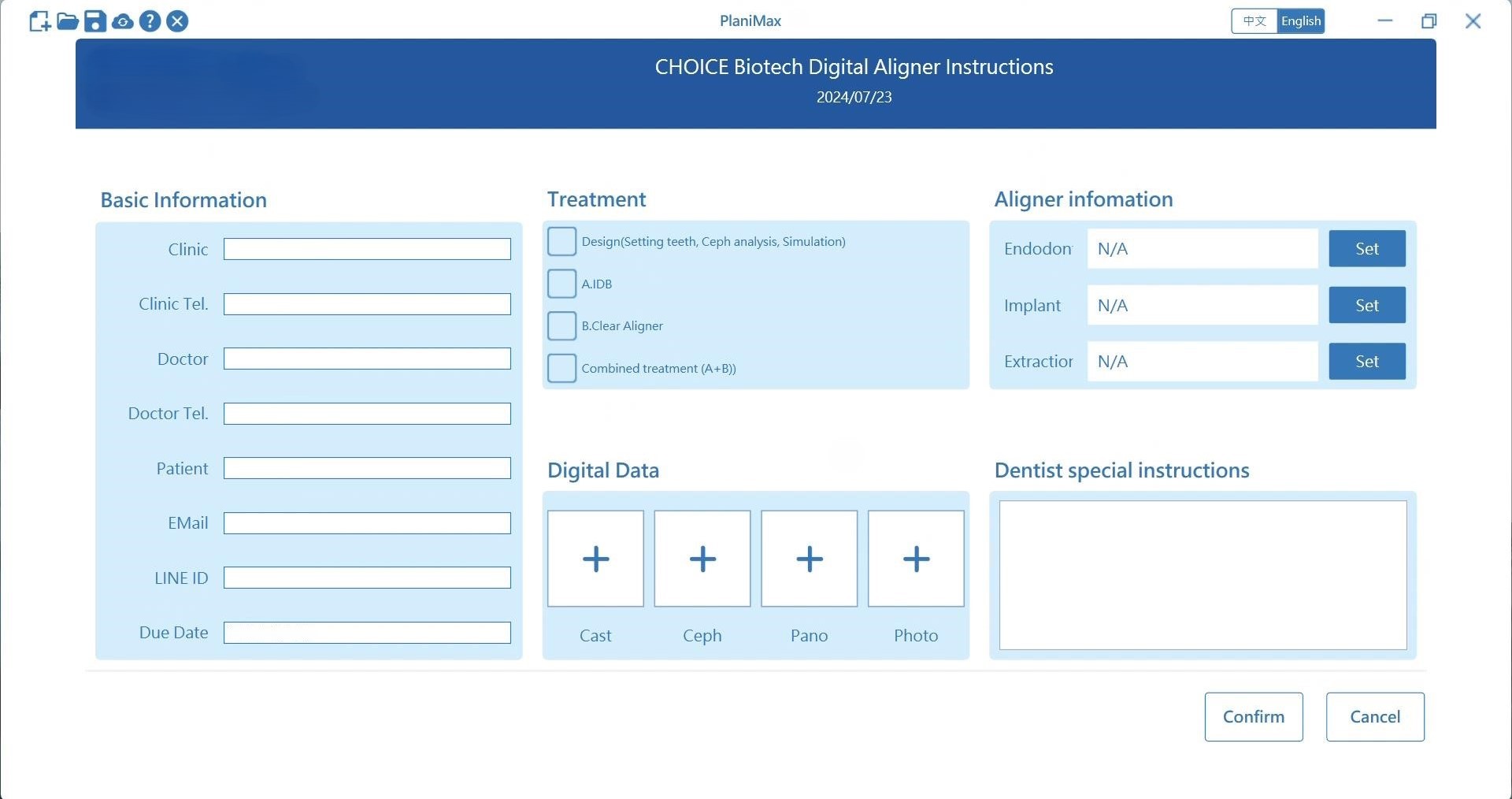Screen dimensions: 1512x799
Task: Click the Digital Data heading
Action: (x=603, y=470)
